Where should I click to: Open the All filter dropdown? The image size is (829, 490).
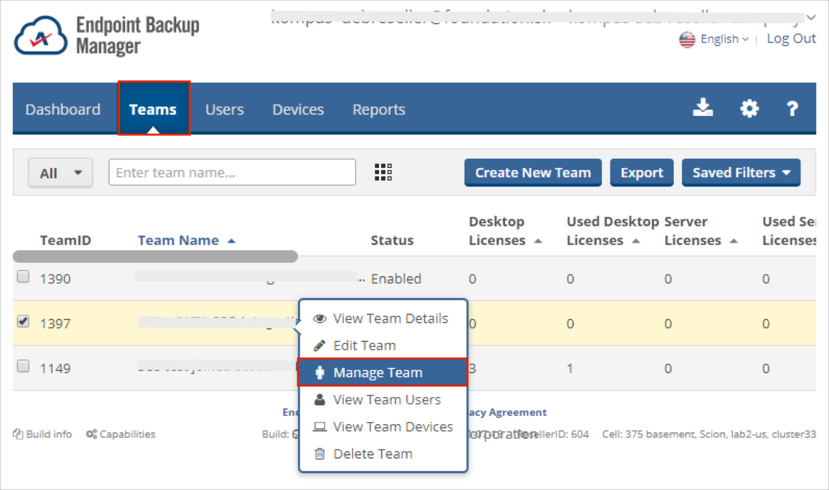click(60, 173)
